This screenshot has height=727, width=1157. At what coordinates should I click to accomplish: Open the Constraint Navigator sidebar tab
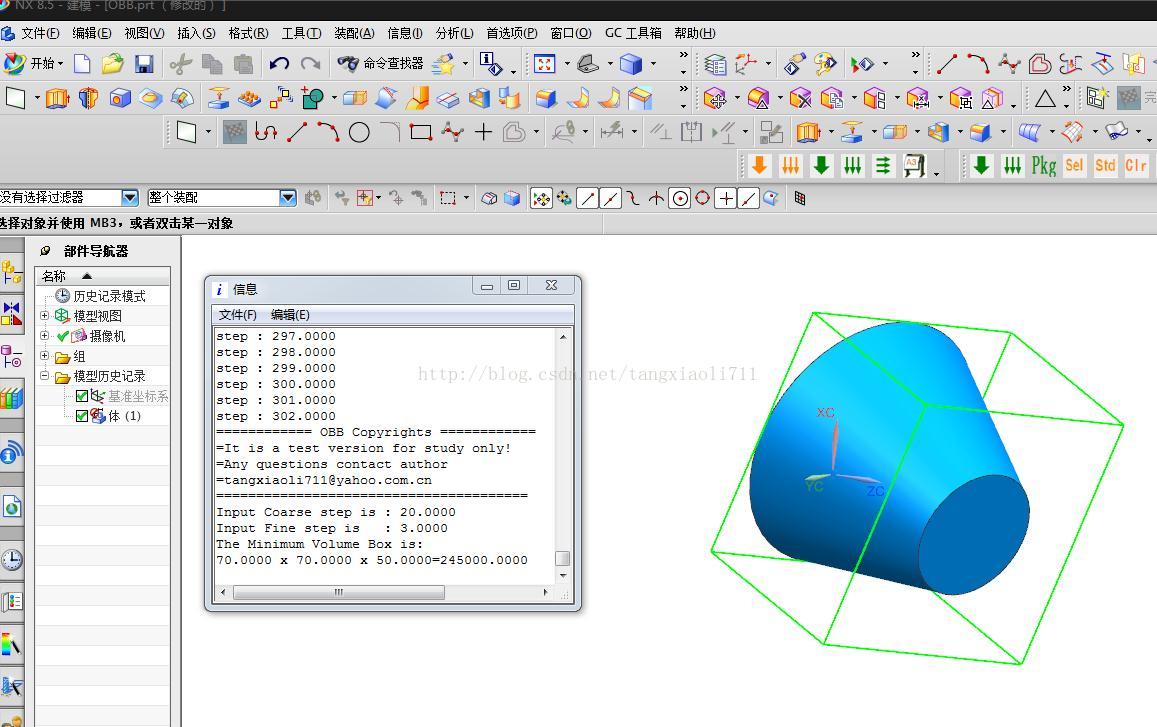click(x=12, y=313)
